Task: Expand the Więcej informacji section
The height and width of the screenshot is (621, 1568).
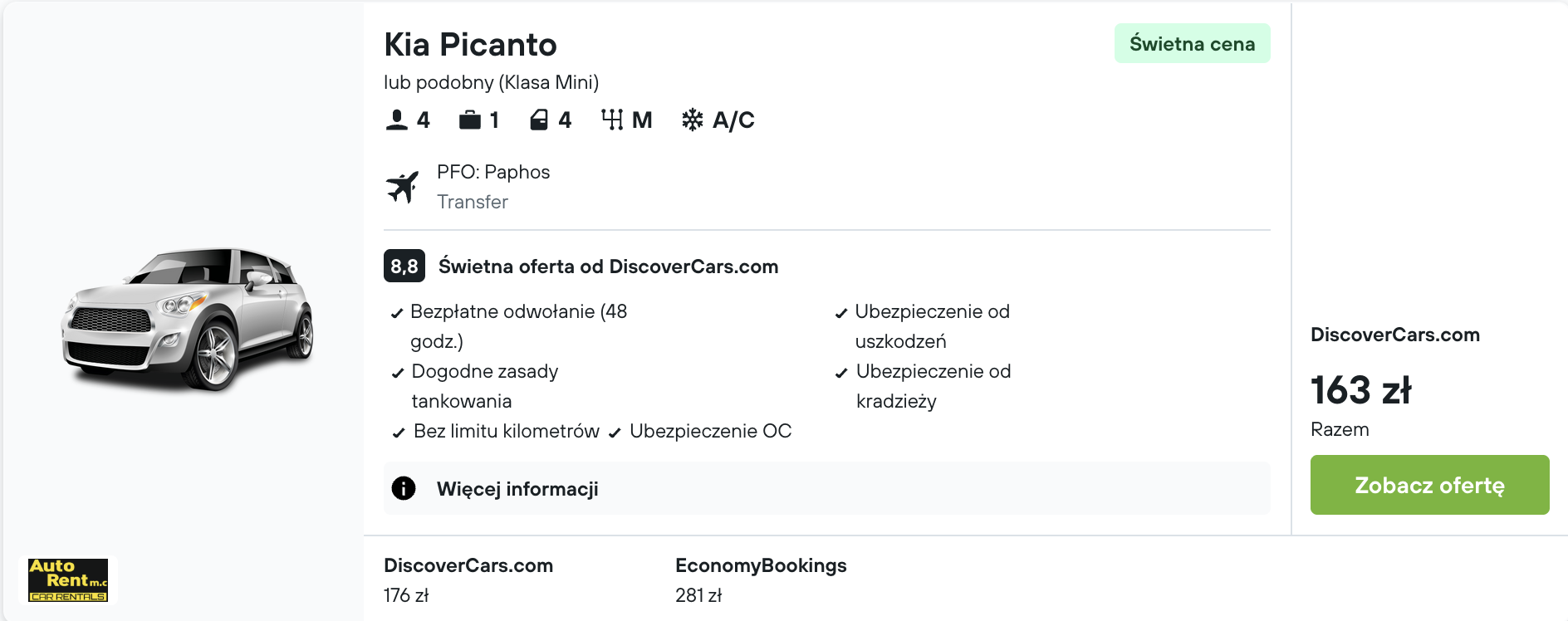Action: coord(517,489)
